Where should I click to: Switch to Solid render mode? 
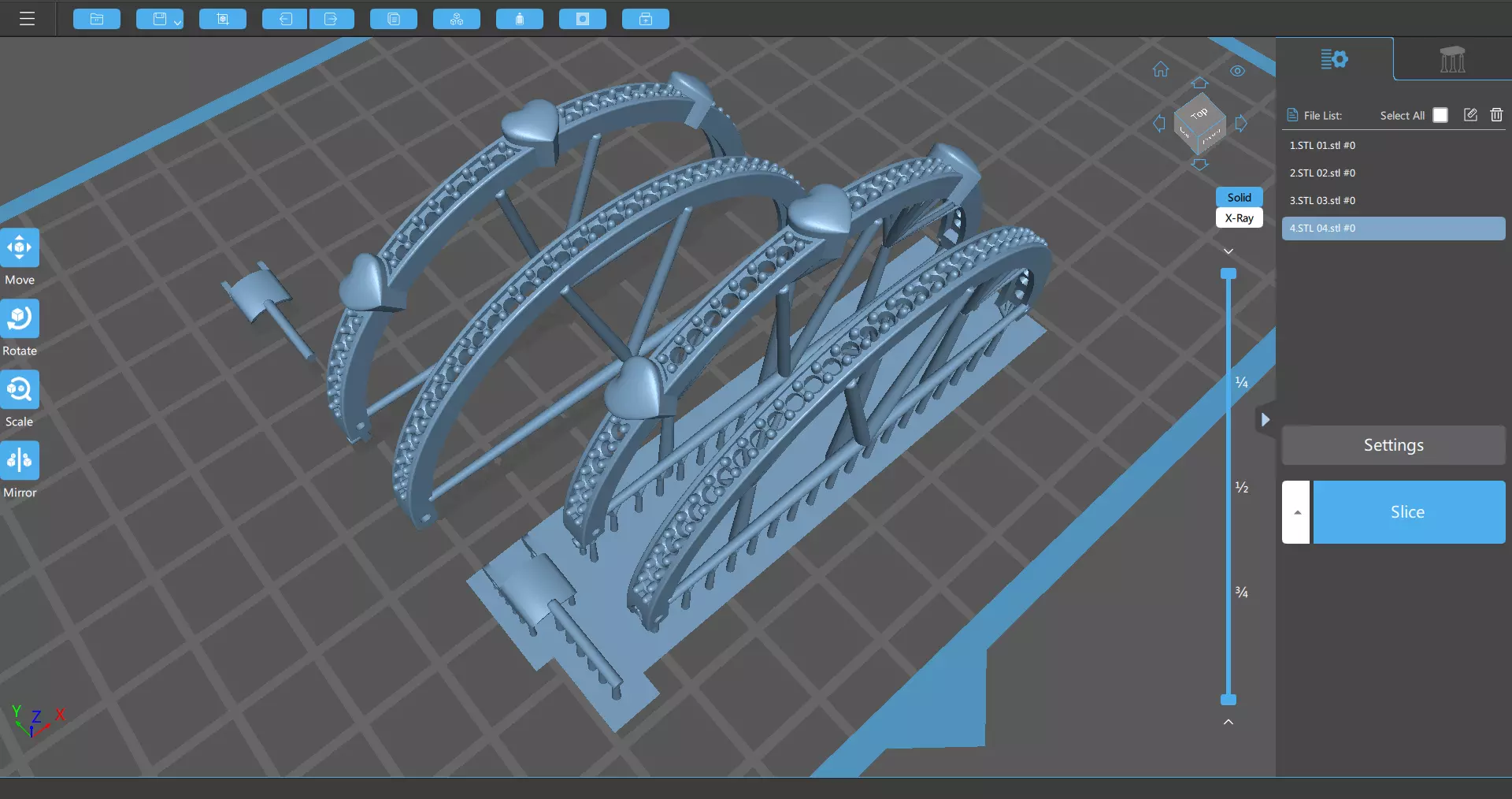click(1240, 197)
